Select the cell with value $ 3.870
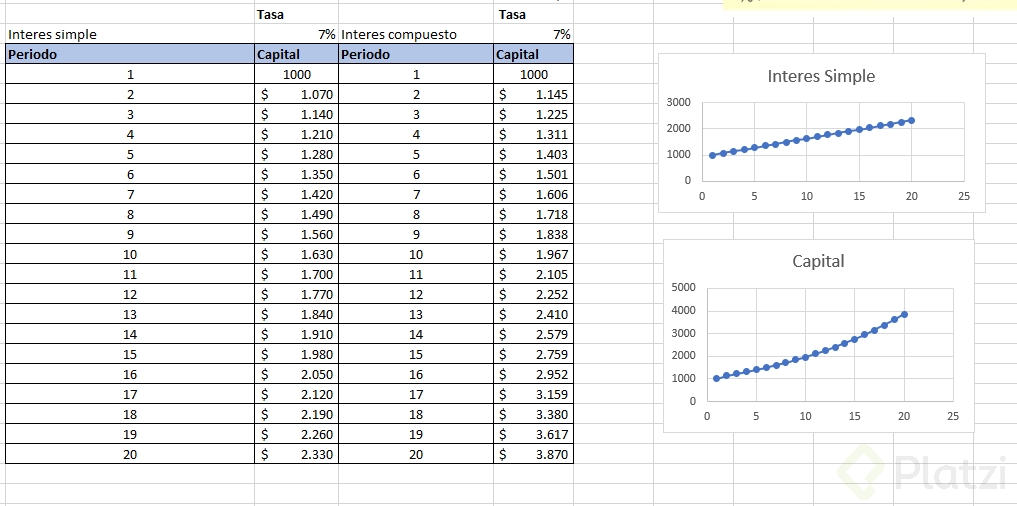1017x506 pixels. pyautogui.click(x=534, y=454)
